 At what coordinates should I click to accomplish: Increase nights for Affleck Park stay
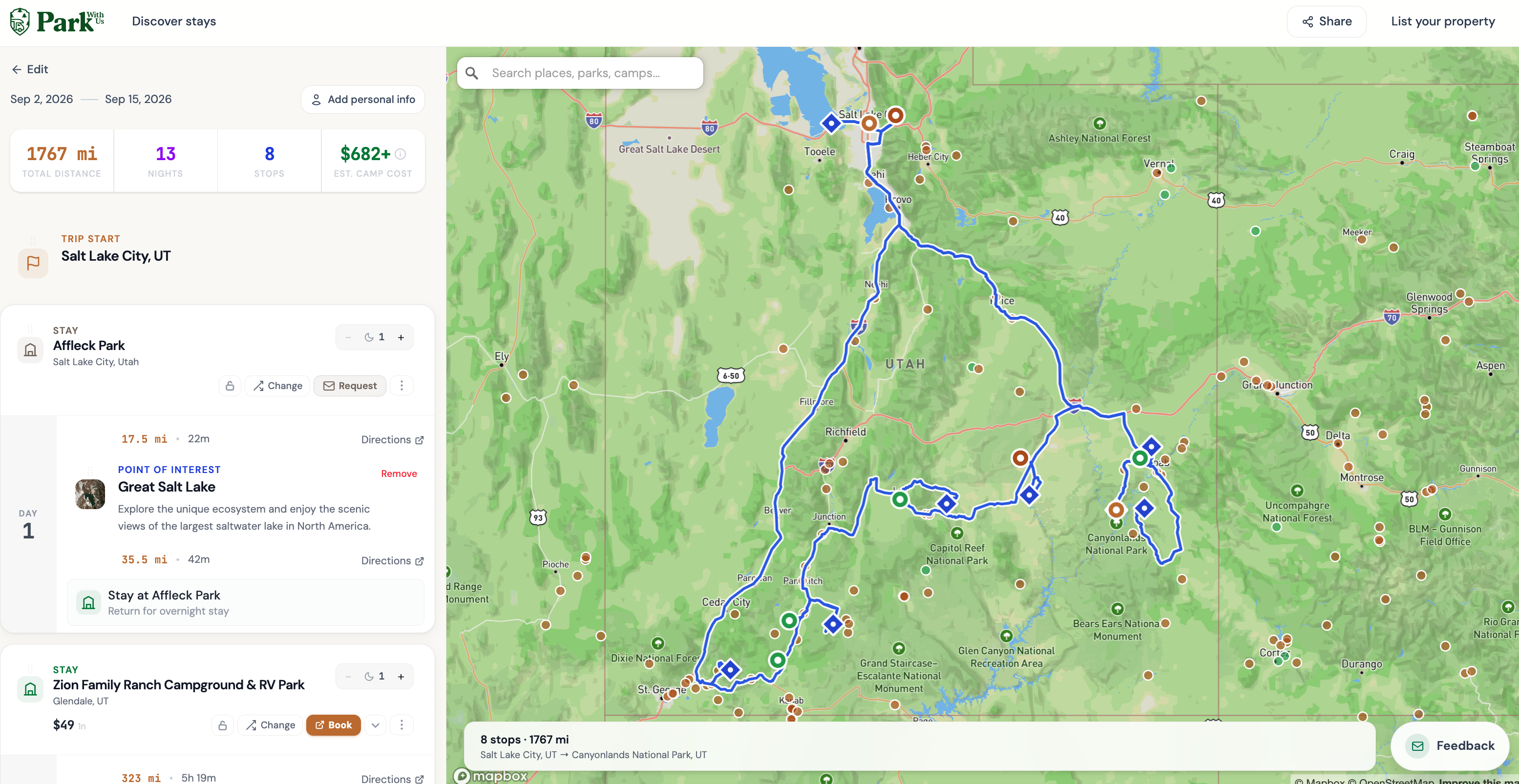401,337
